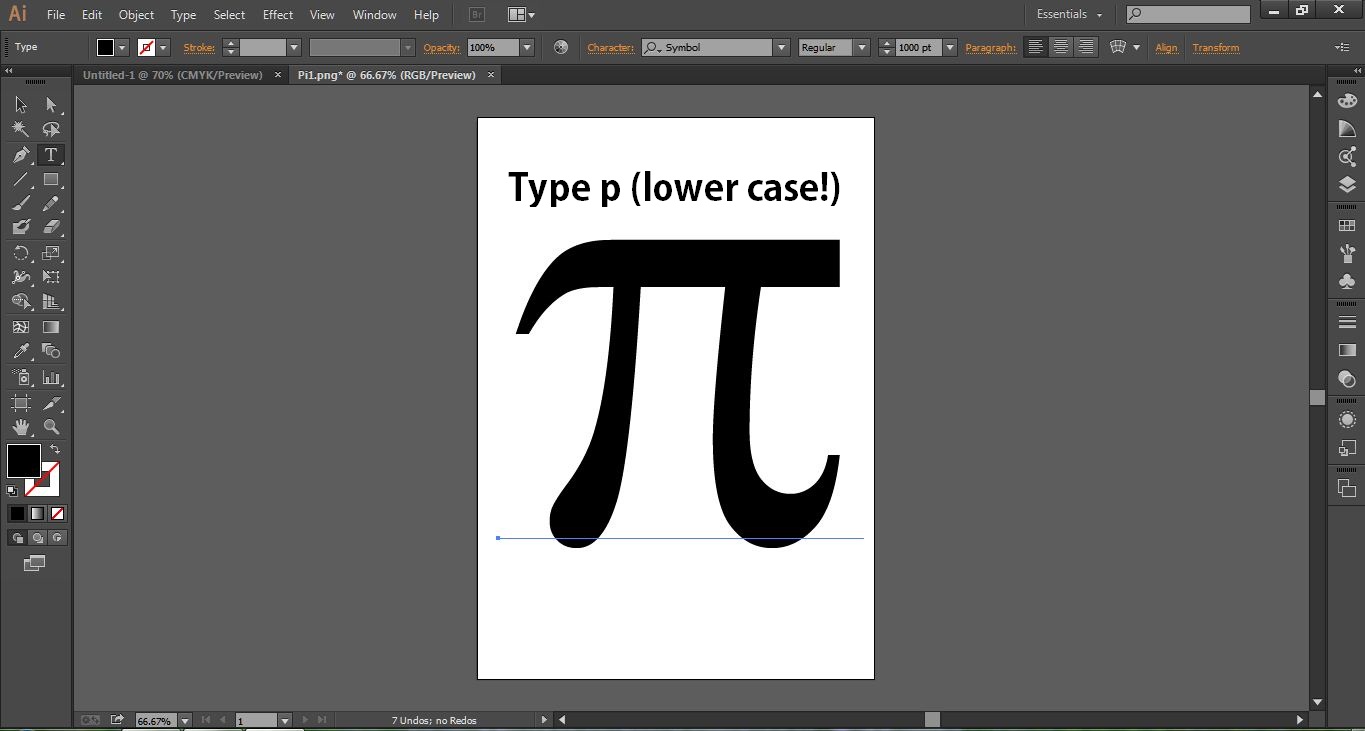Expand the Opacity dropdown
Viewport: 1365px width, 731px height.
527,47
